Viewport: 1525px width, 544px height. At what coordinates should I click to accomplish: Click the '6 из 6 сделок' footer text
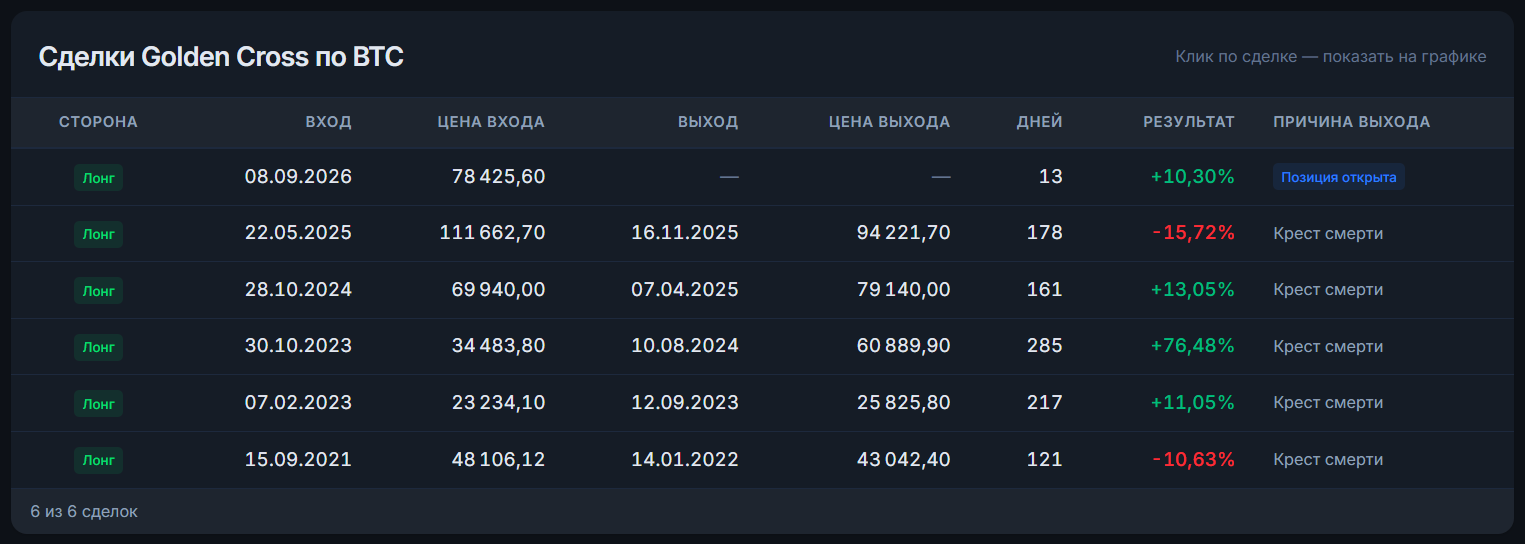pyautogui.click(x=84, y=511)
